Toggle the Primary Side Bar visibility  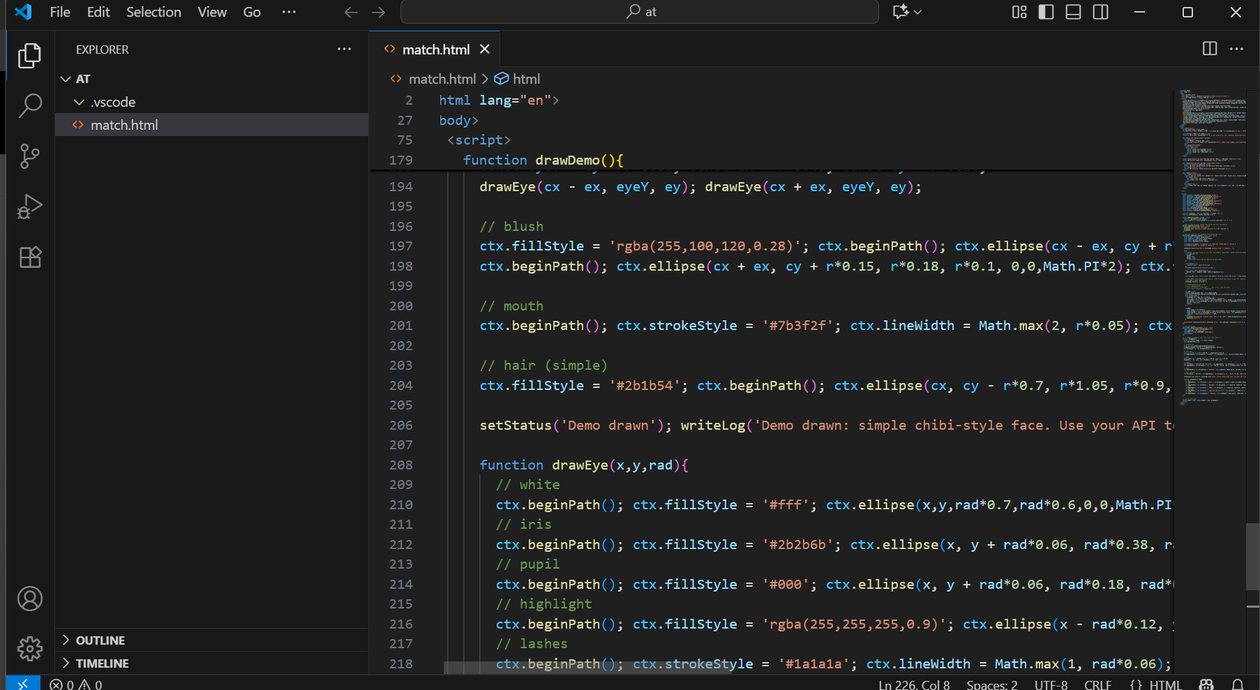[x=1044, y=11]
